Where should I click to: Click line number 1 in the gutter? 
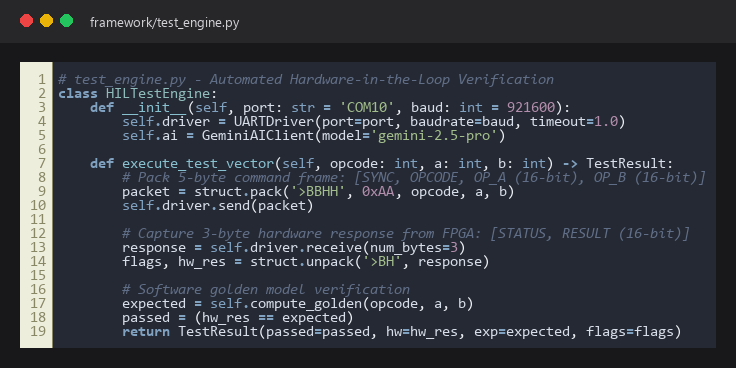click(x=42, y=79)
